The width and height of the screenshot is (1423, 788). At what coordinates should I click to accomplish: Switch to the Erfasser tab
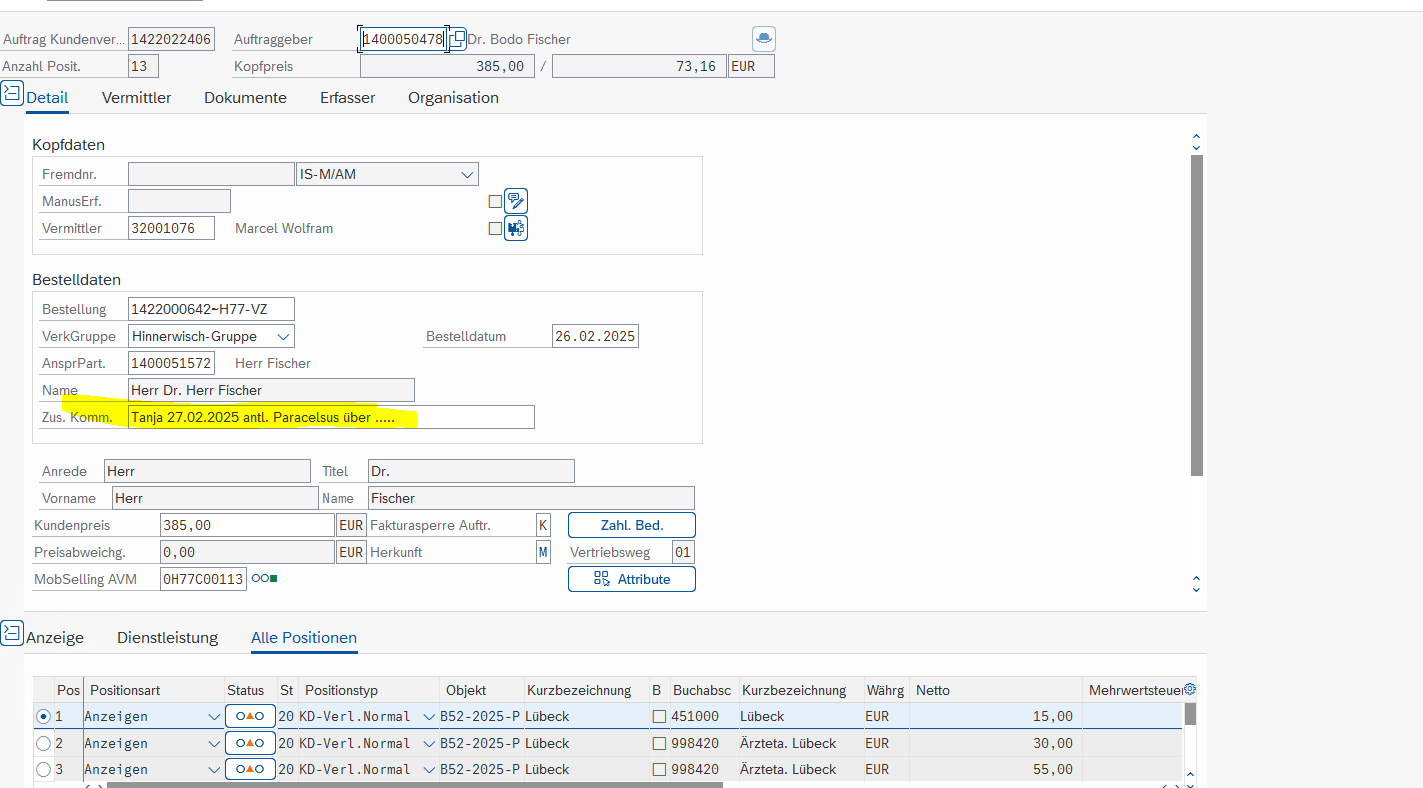(347, 97)
